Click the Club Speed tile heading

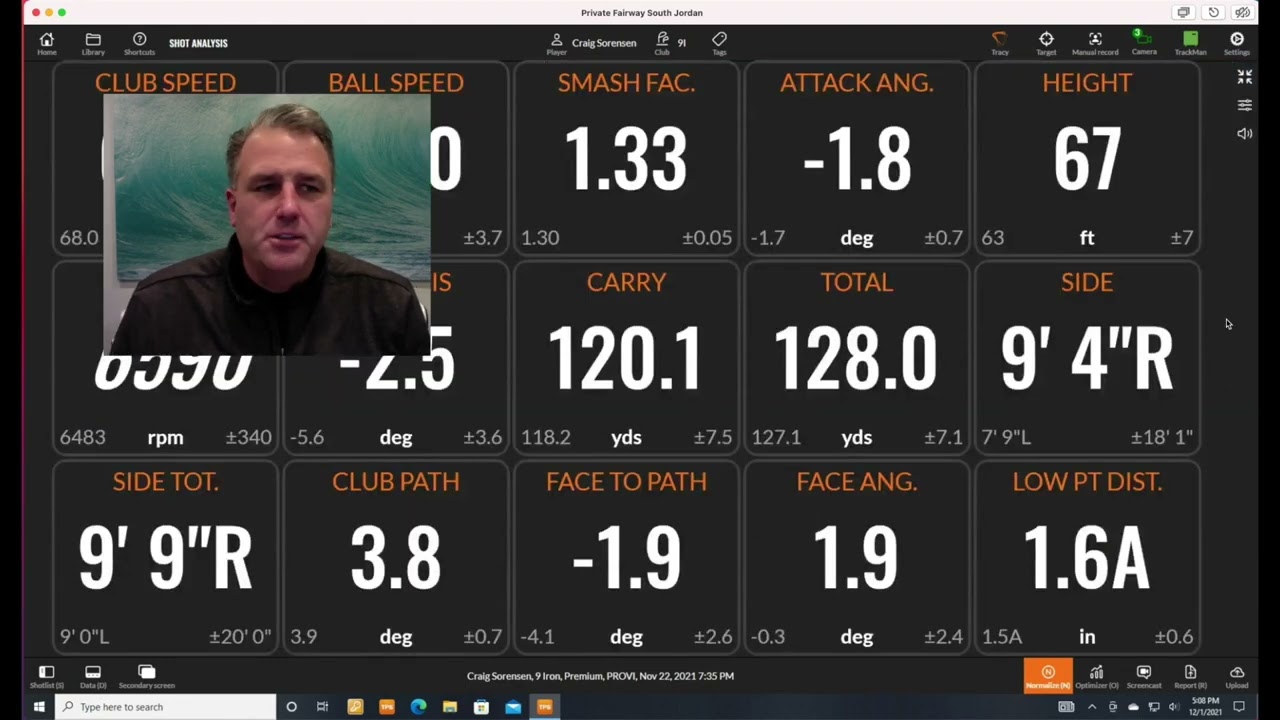(x=165, y=82)
